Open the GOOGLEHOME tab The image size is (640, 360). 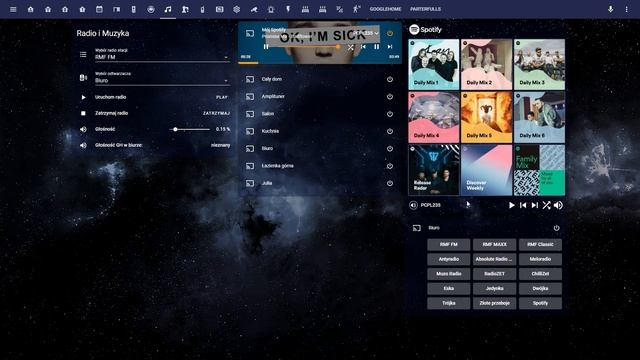coord(385,9)
